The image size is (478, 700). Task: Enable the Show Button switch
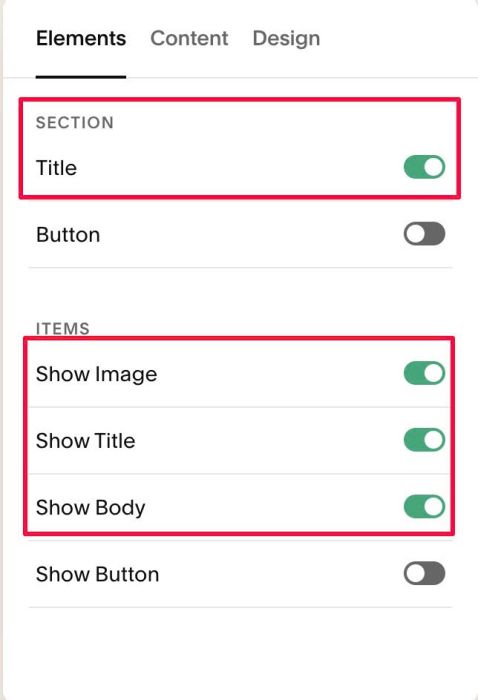[x=424, y=574]
